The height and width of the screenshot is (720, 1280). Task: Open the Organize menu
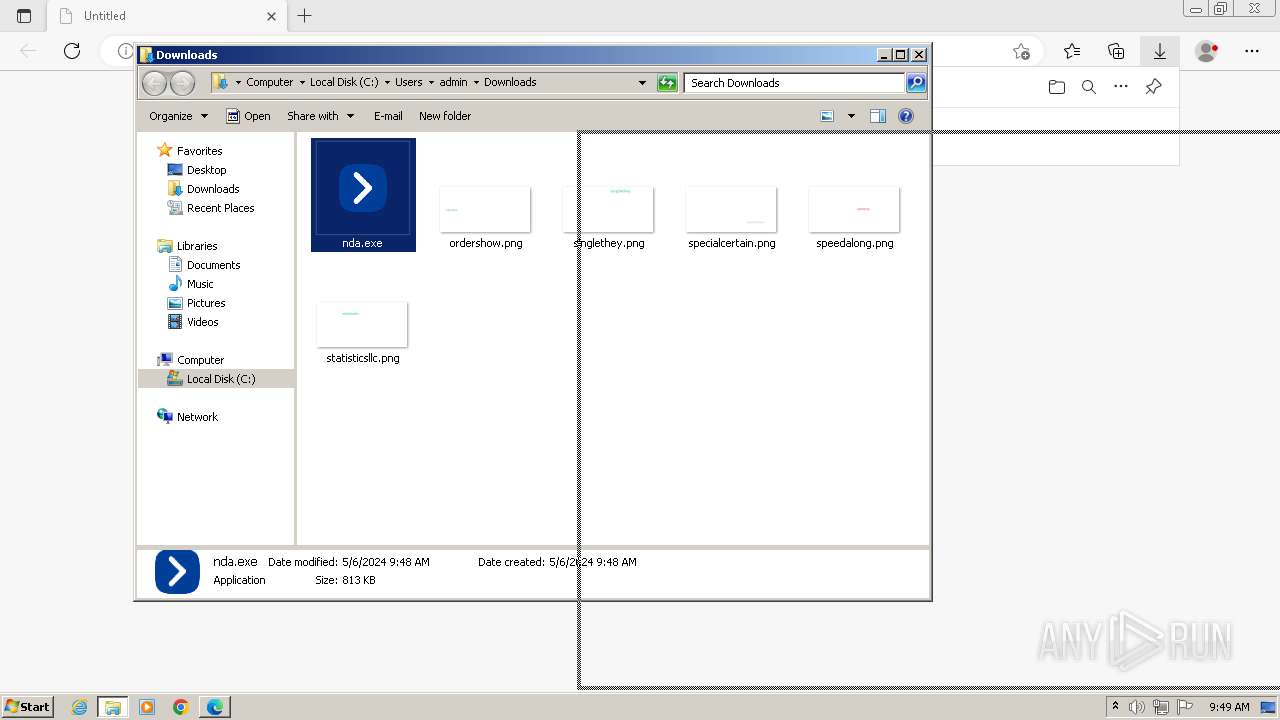click(178, 116)
